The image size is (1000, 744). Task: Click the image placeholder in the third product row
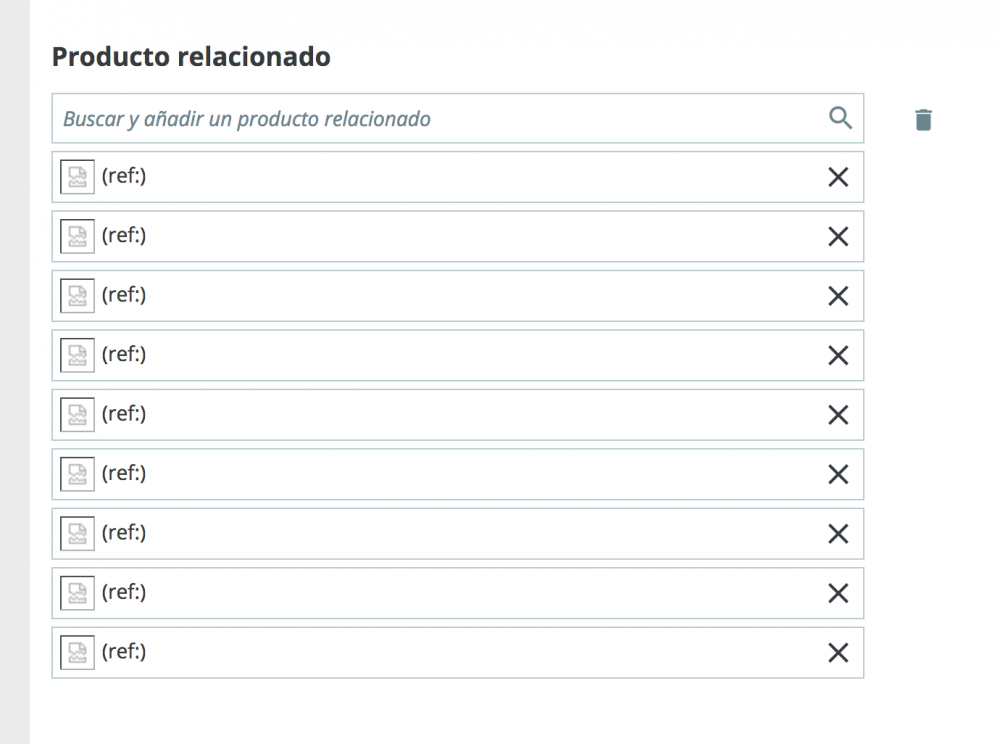tap(77, 295)
